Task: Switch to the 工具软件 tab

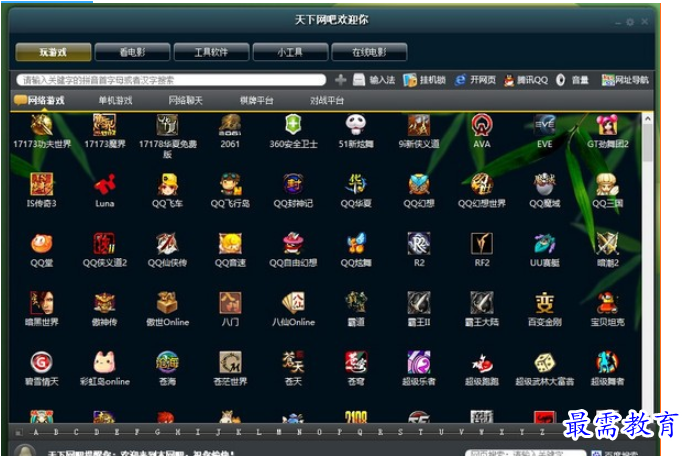Action: point(211,52)
